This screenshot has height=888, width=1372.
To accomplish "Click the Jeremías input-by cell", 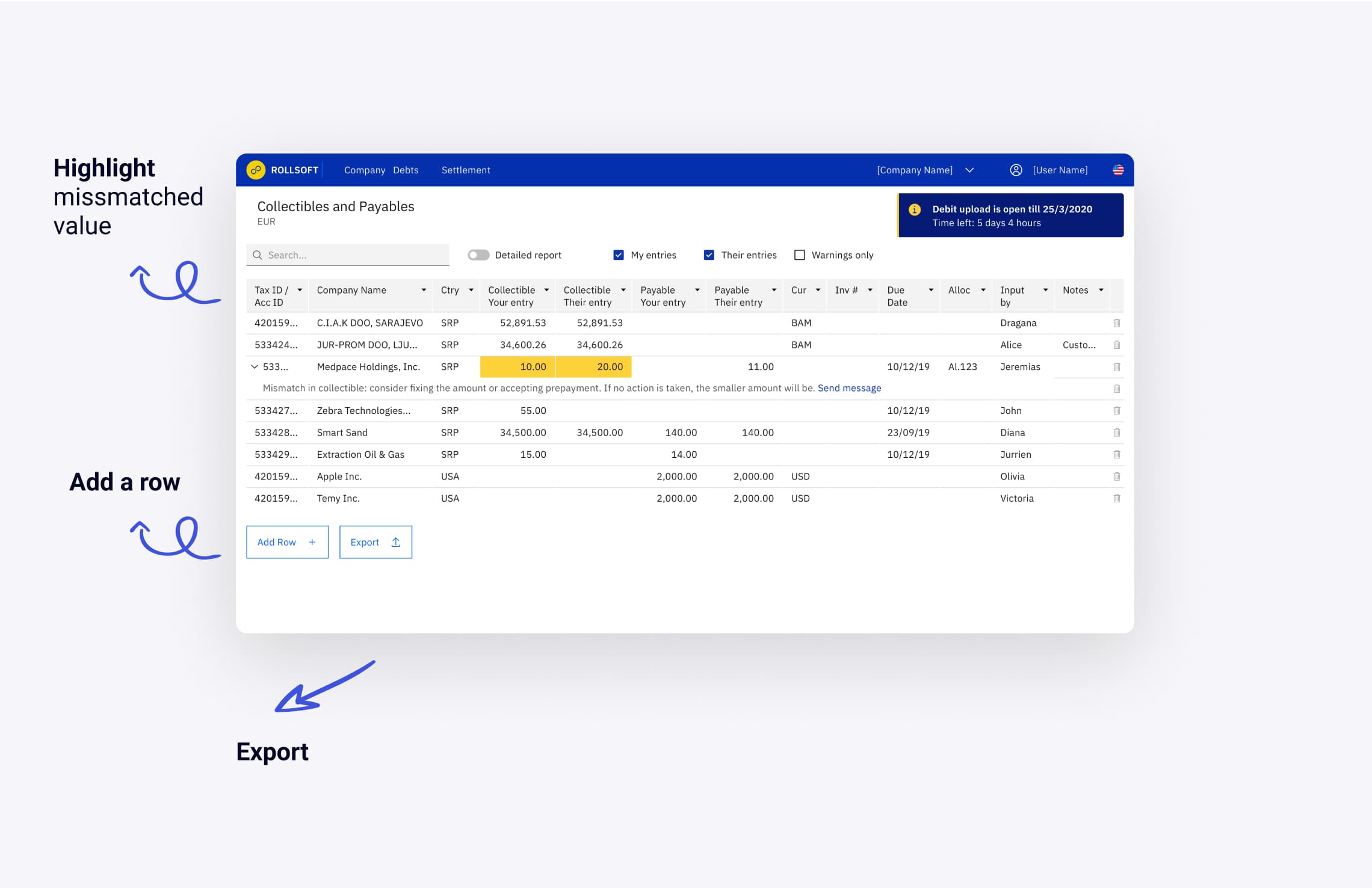I will coord(1020,367).
